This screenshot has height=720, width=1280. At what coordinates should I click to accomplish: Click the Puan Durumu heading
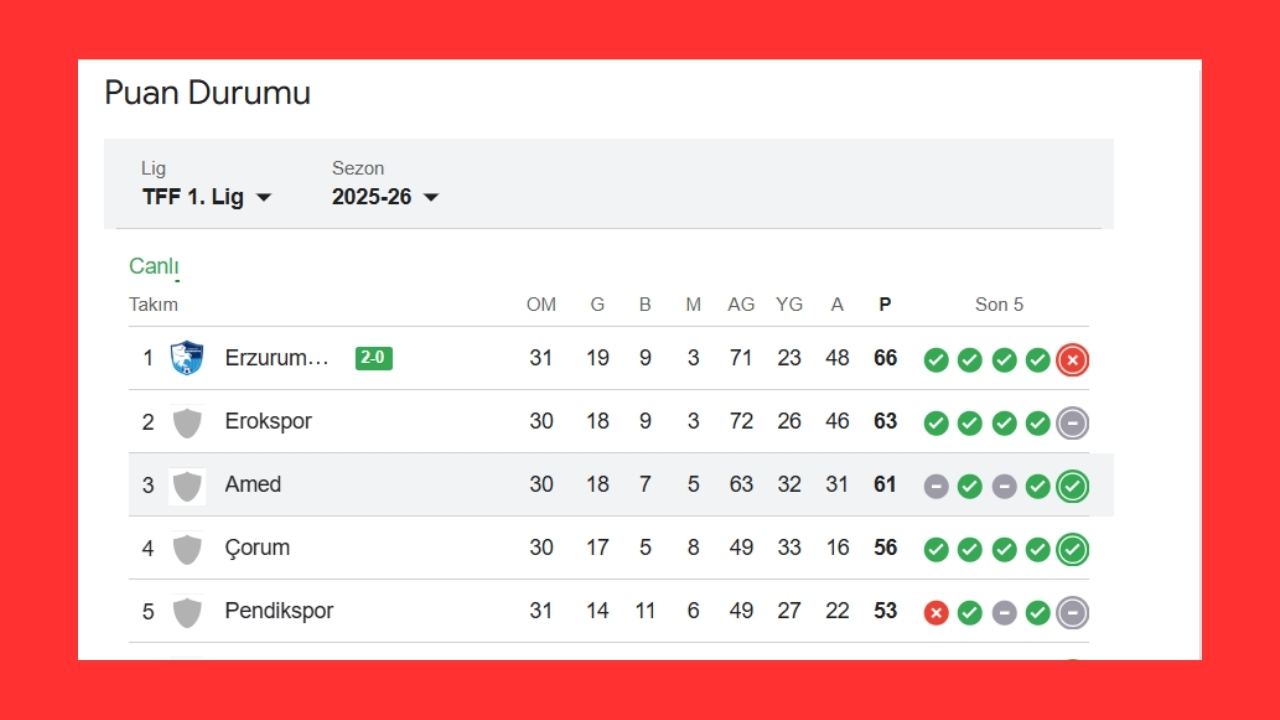(x=208, y=93)
